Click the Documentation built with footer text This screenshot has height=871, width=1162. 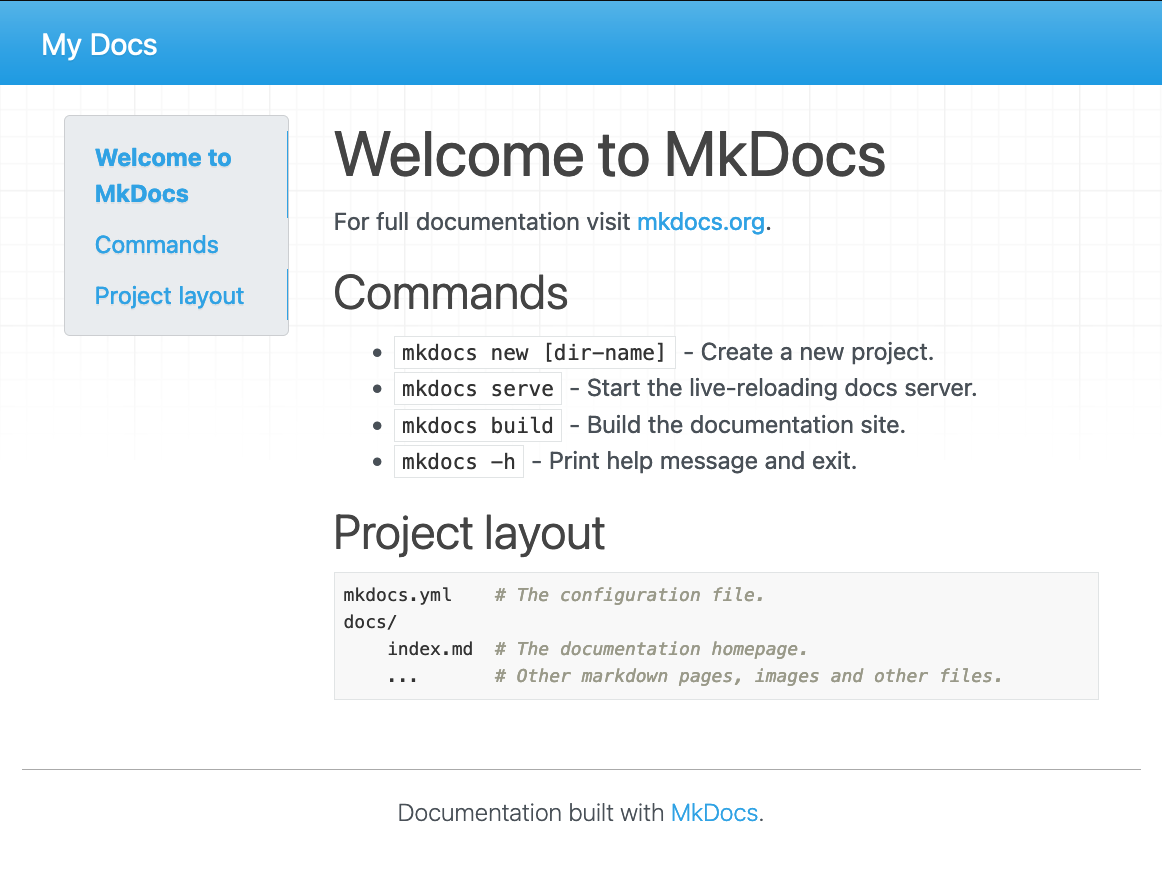click(x=530, y=813)
